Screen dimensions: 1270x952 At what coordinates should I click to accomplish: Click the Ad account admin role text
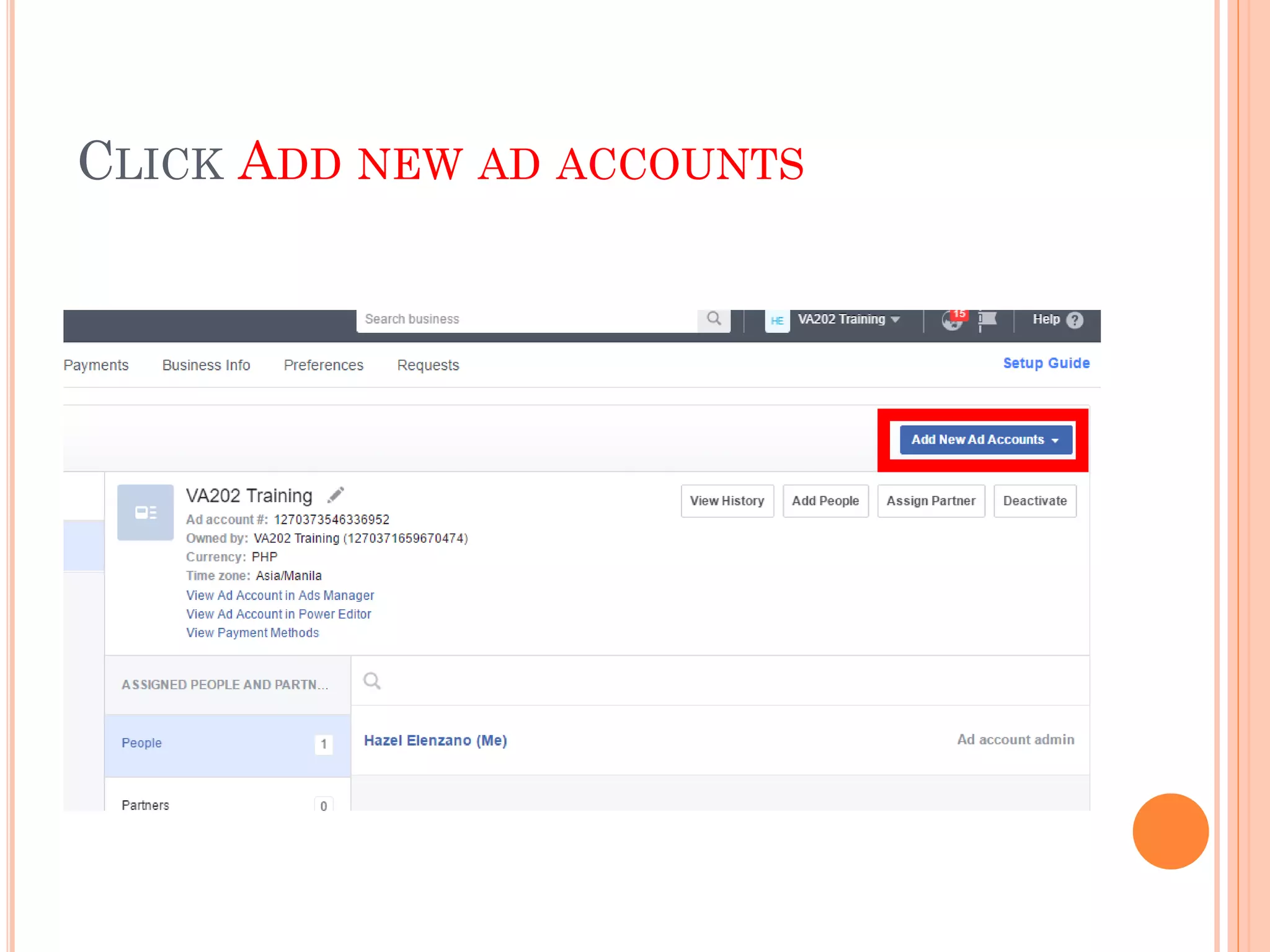click(1015, 739)
